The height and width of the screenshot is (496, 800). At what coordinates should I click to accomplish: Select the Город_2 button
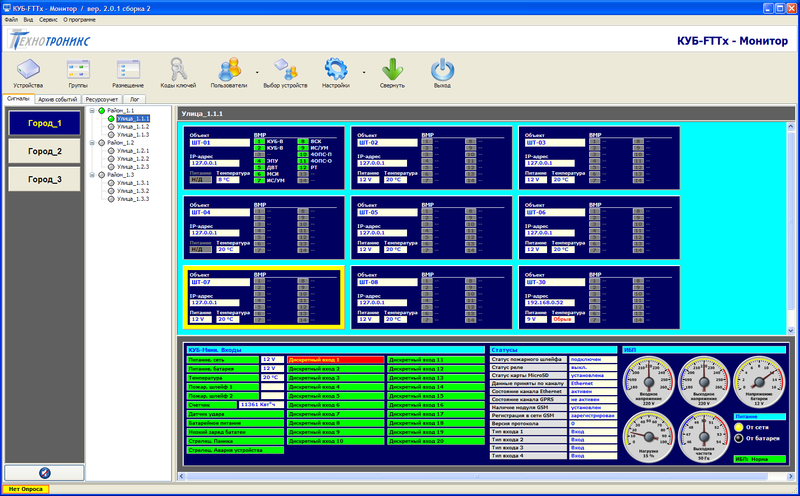pyautogui.click(x=44, y=151)
